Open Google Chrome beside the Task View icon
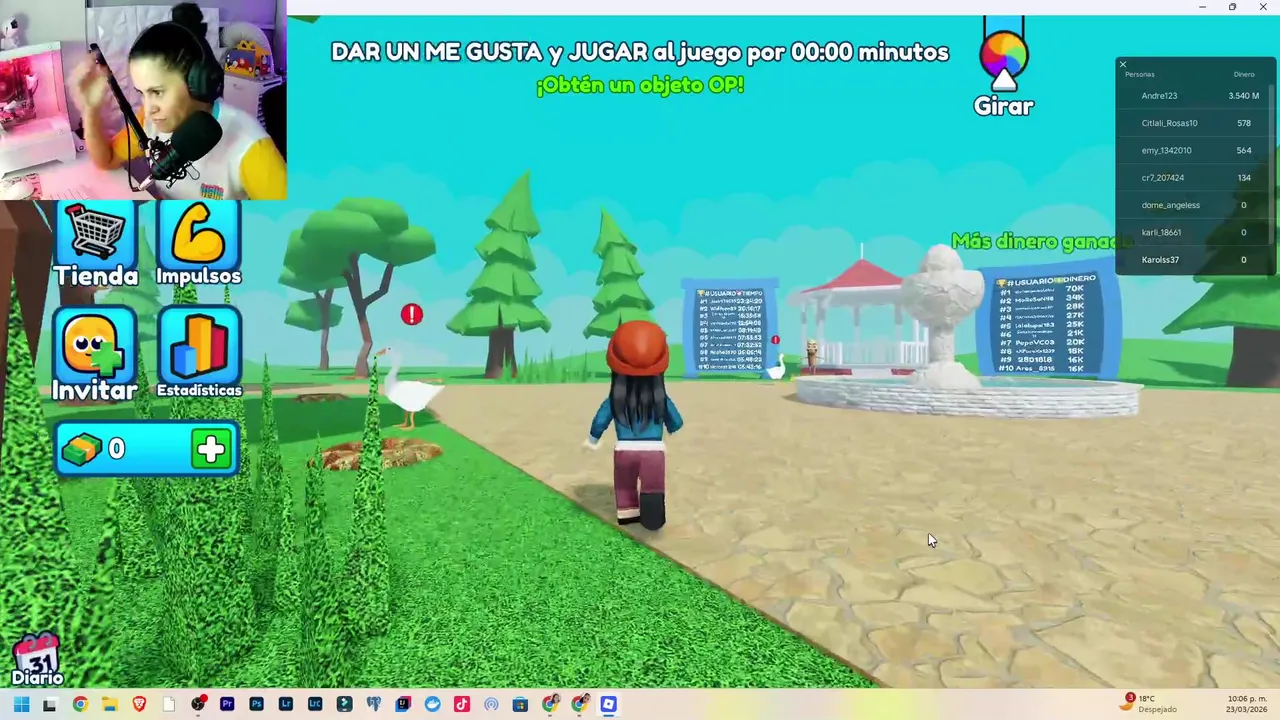Image resolution: width=1280 pixels, height=720 pixels. point(80,704)
